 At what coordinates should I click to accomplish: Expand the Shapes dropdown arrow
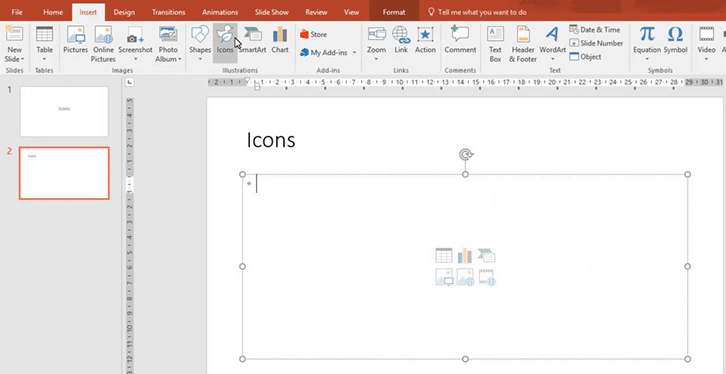tap(200, 59)
